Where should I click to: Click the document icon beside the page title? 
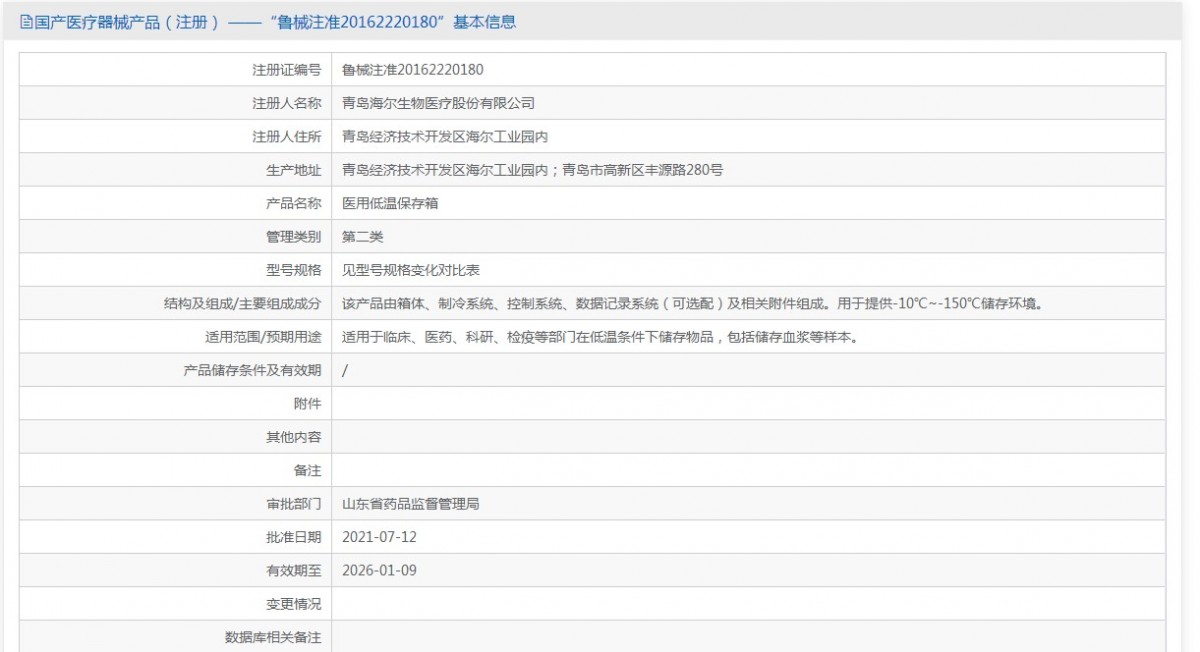[x=27, y=22]
